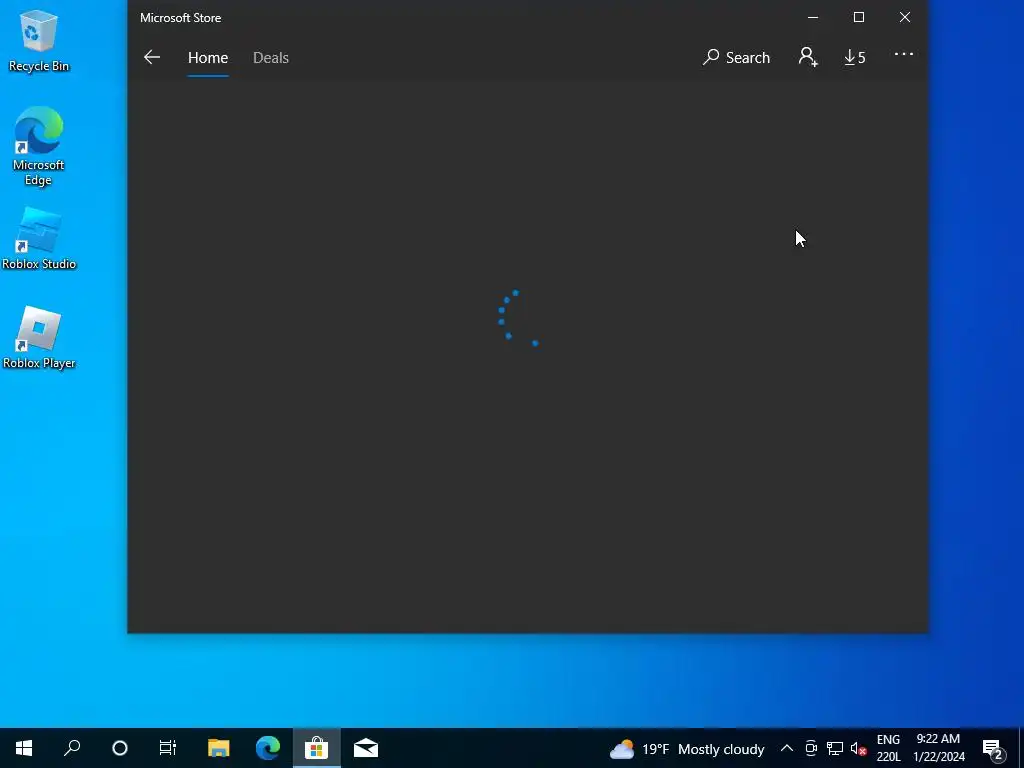Screen dimensions: 1024x768
Task: Open Mail from the taskbar
Action: [x=366, y=748]
